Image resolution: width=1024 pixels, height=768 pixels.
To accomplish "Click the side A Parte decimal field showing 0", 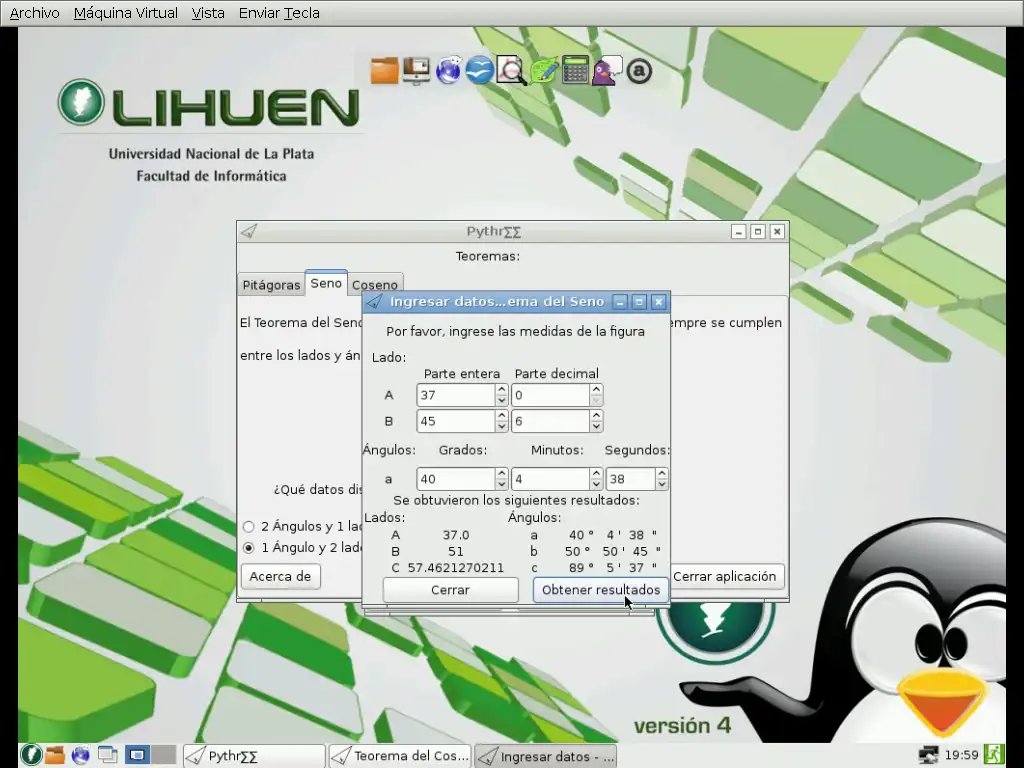I will [x=551, y=395].
